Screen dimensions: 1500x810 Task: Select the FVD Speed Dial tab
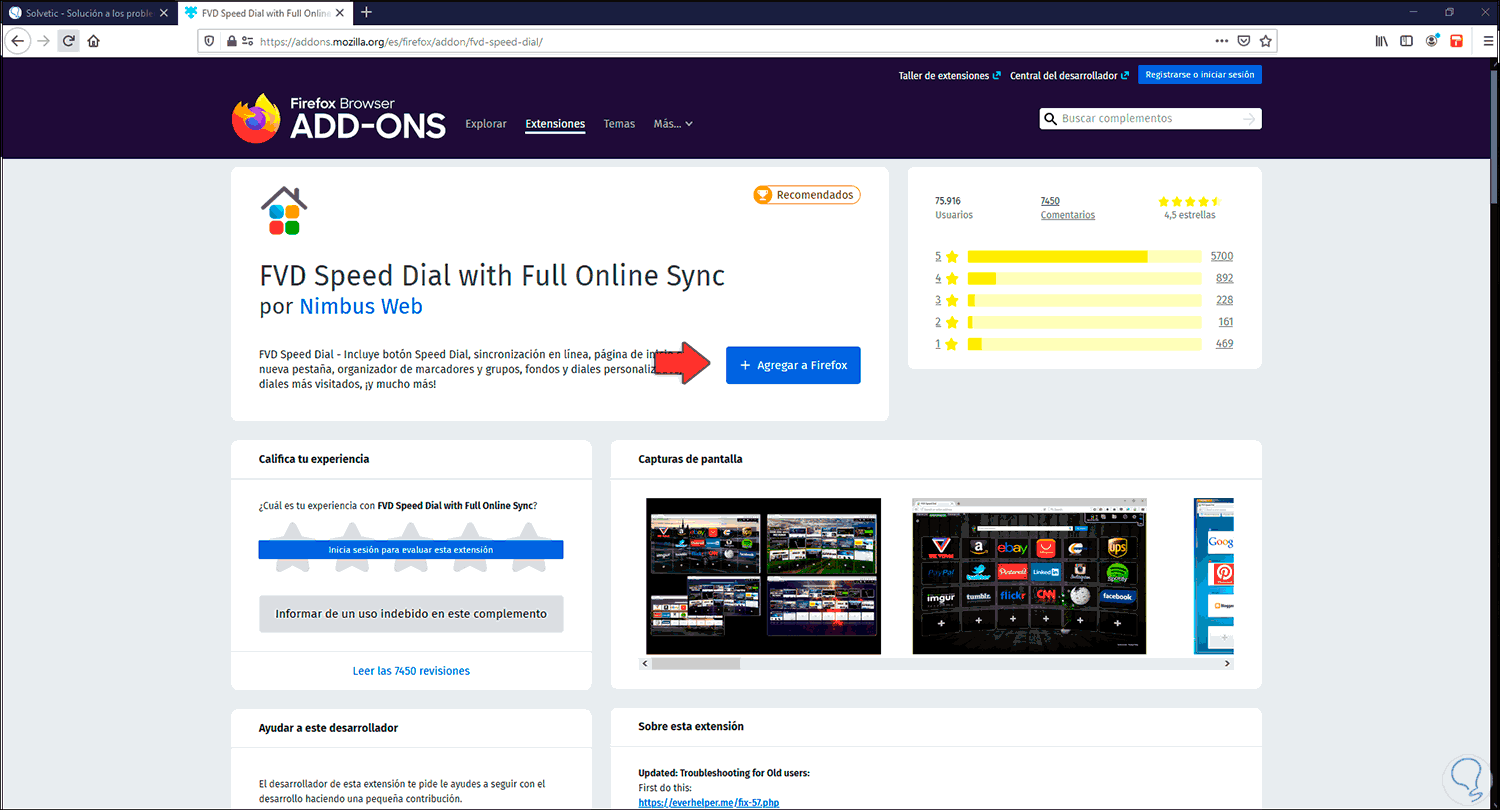264,13
